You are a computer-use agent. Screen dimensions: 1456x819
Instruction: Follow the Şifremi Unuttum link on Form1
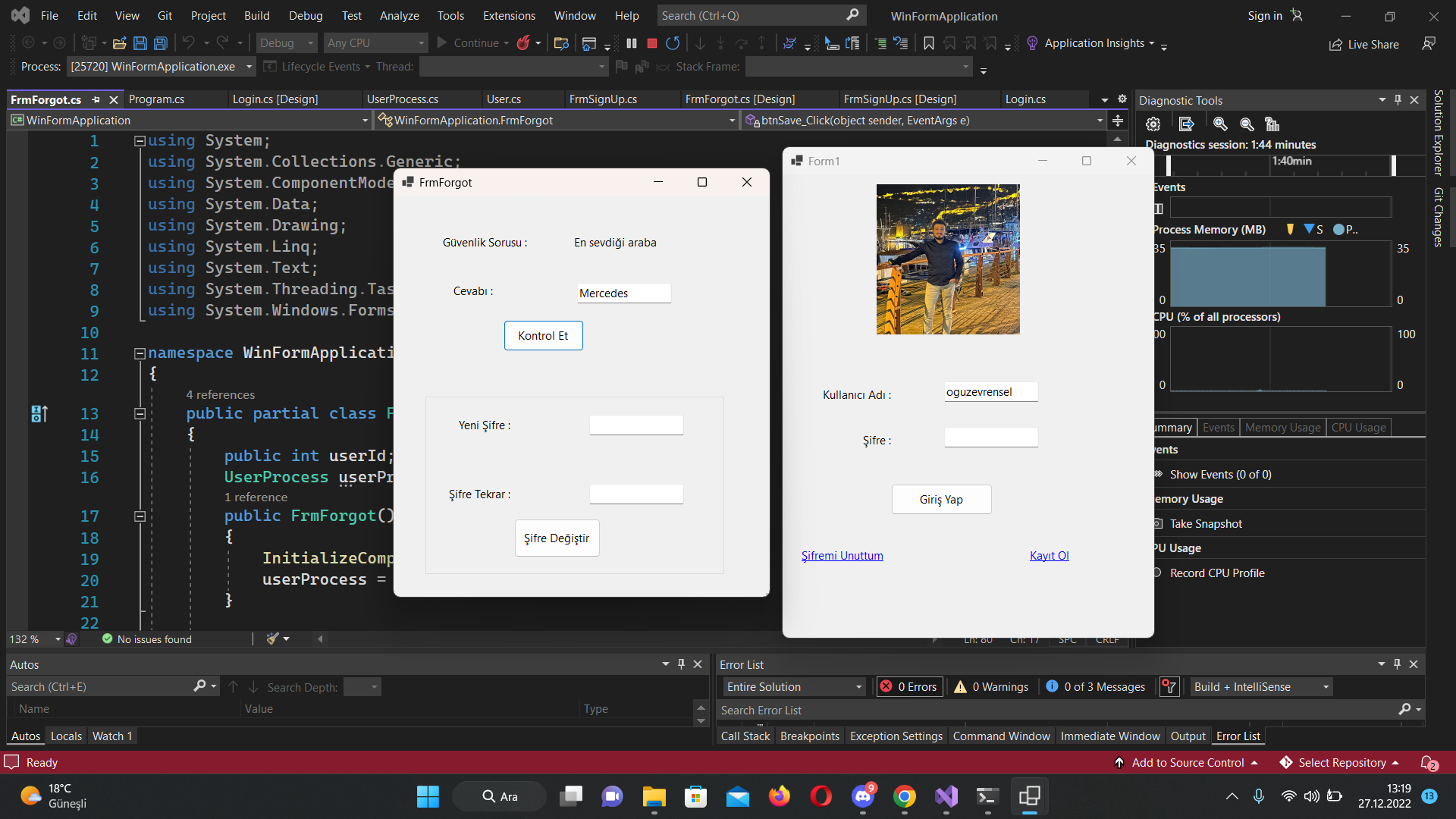point(842,555)
